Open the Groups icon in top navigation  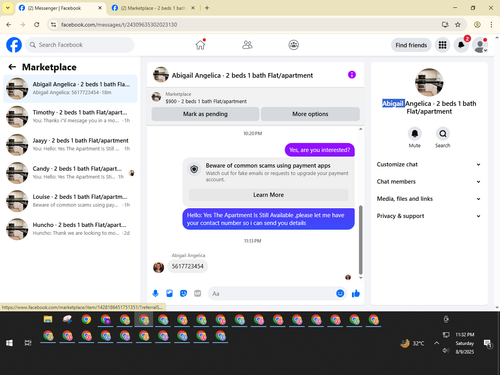tap(293, 45)
